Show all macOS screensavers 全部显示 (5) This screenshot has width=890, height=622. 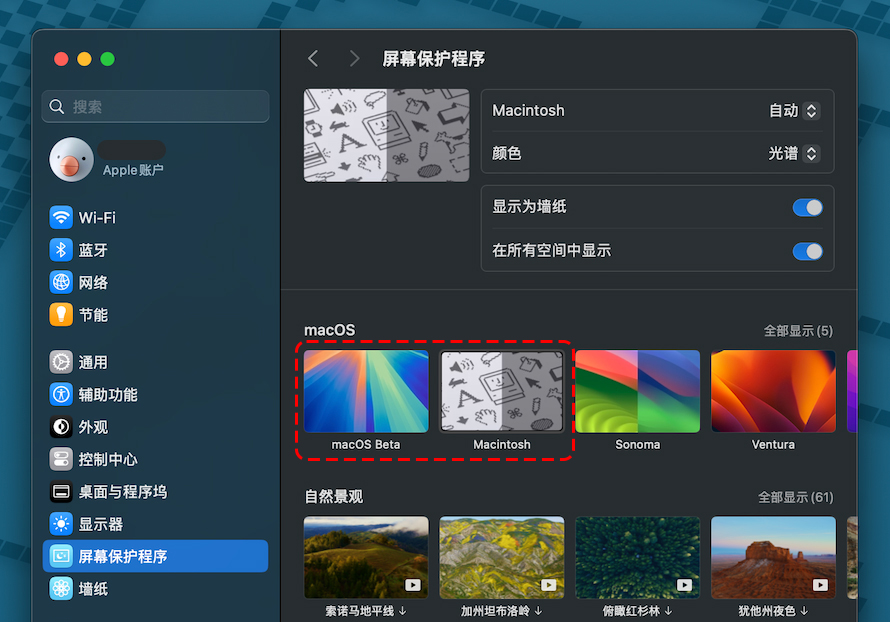(798, 330)
